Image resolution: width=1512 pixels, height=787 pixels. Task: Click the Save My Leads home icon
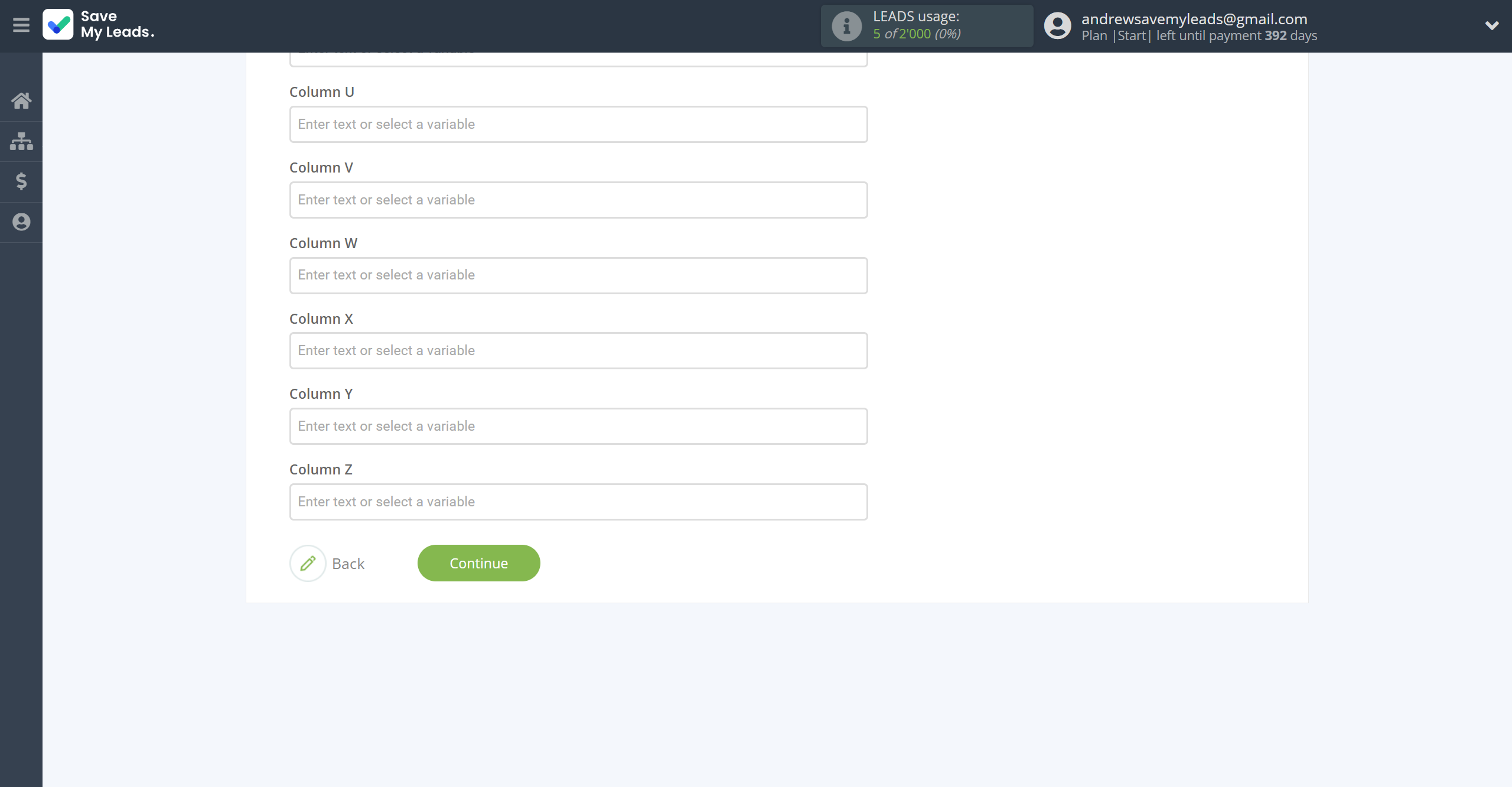[22, 100]
